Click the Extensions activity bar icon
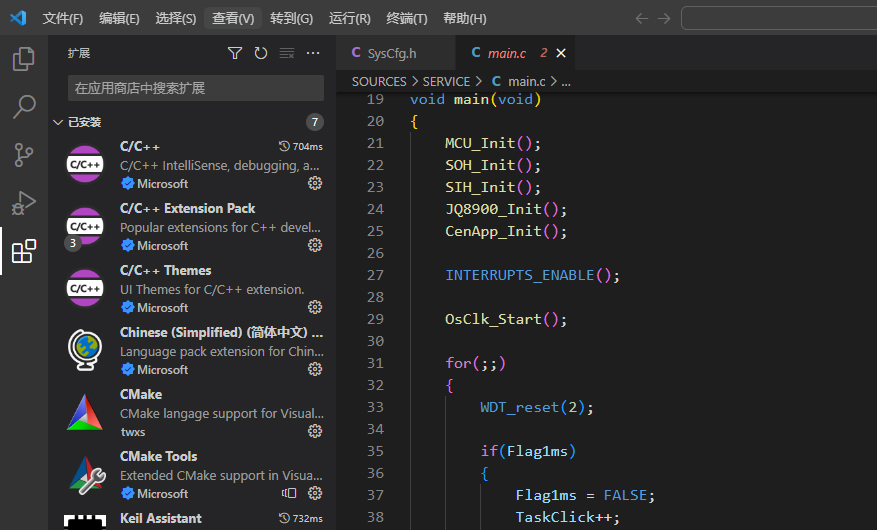Image resolution: width=877 pixels, height=530 pixels. click(x=24, y=251)
